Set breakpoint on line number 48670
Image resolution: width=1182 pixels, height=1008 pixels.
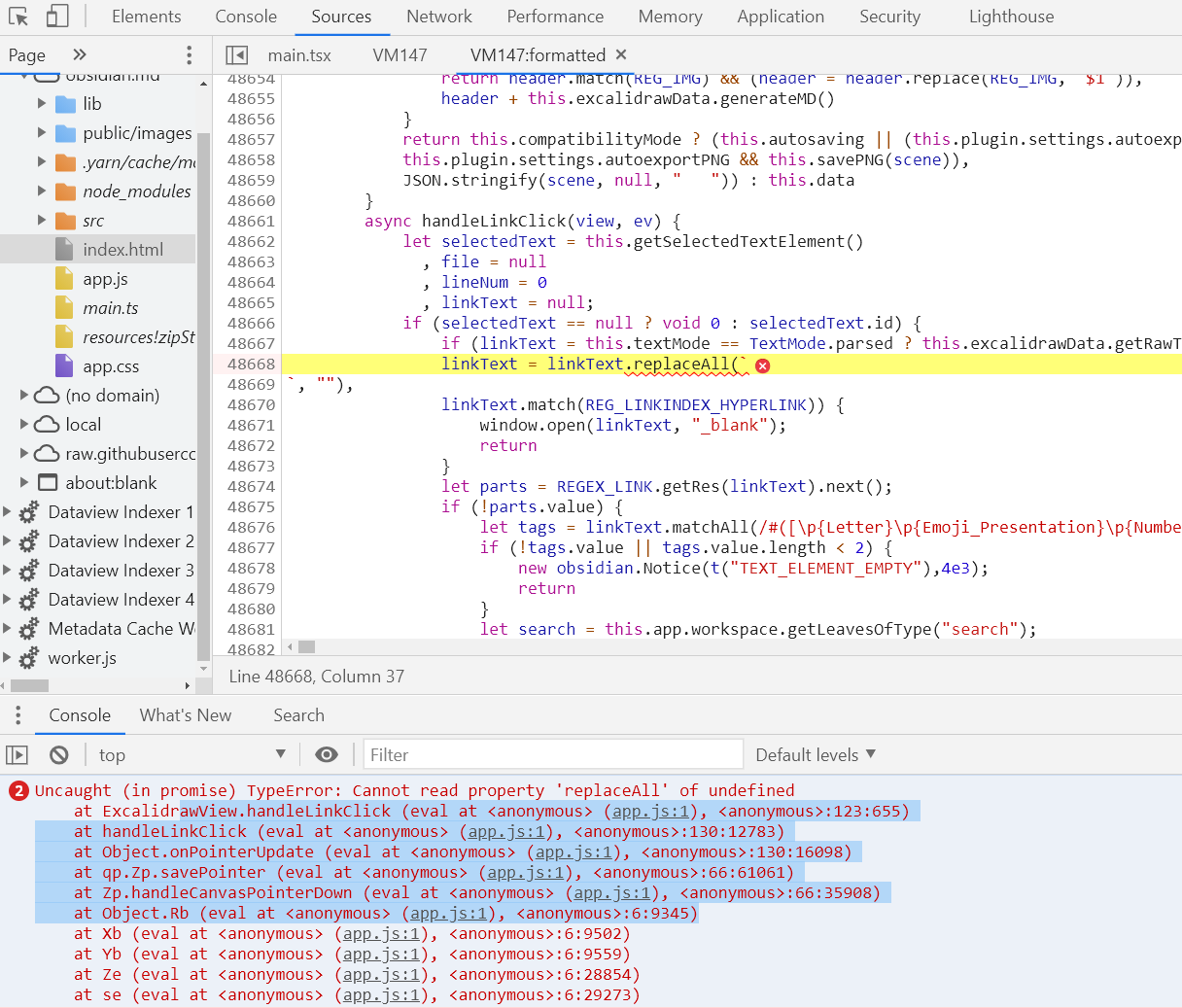click(251, 404)
